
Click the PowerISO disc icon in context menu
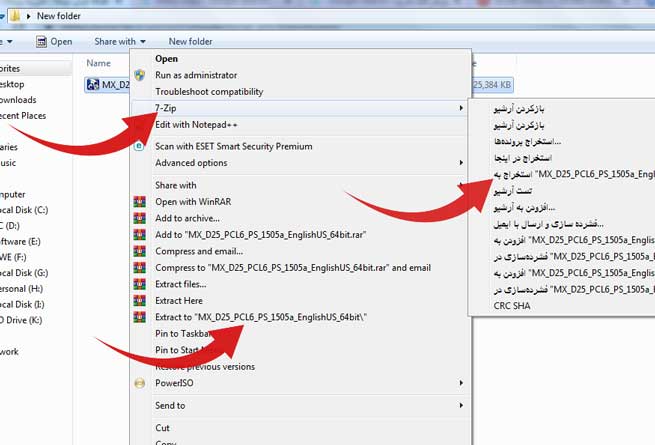tap(140, 383)
